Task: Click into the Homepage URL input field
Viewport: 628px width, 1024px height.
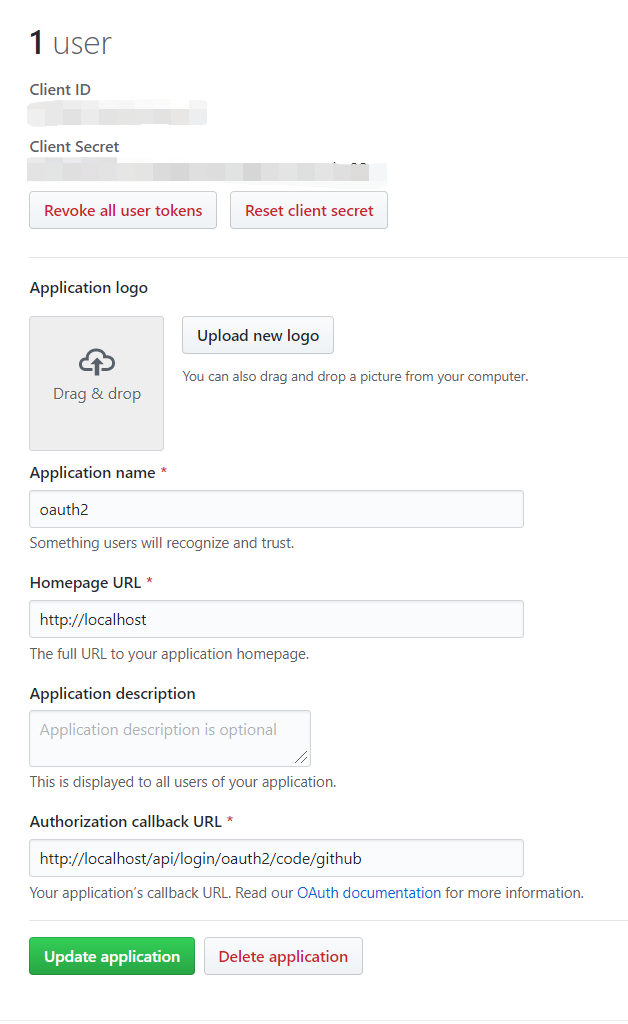Action: click(276, 619)
